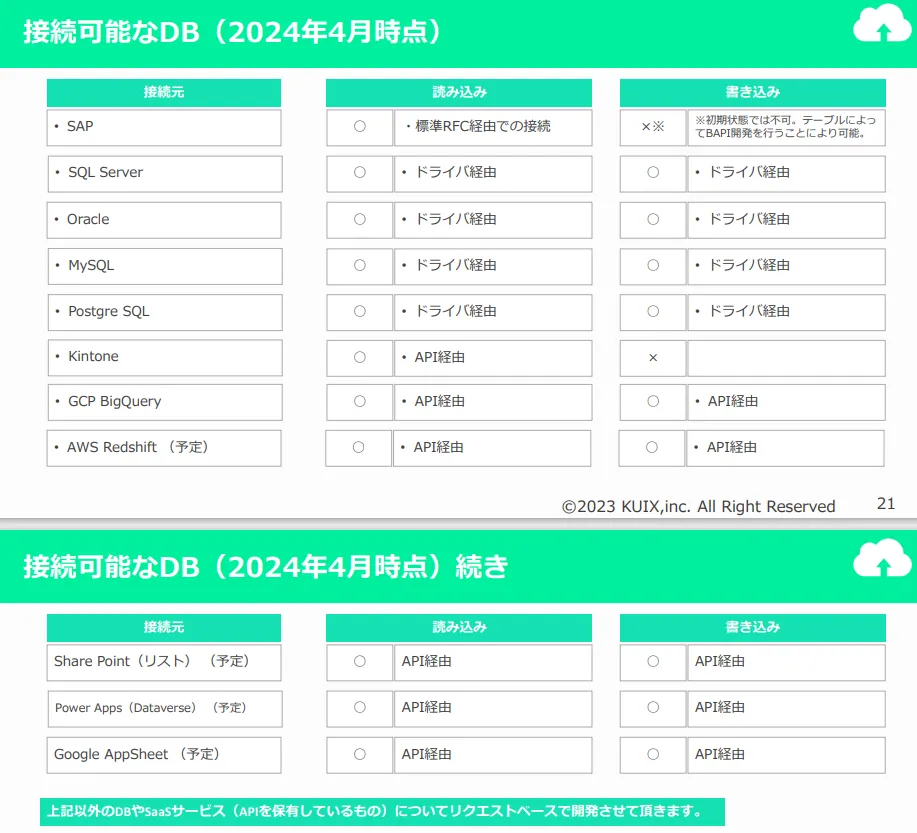Click the green request-based development note banner

tap(382, 811)
